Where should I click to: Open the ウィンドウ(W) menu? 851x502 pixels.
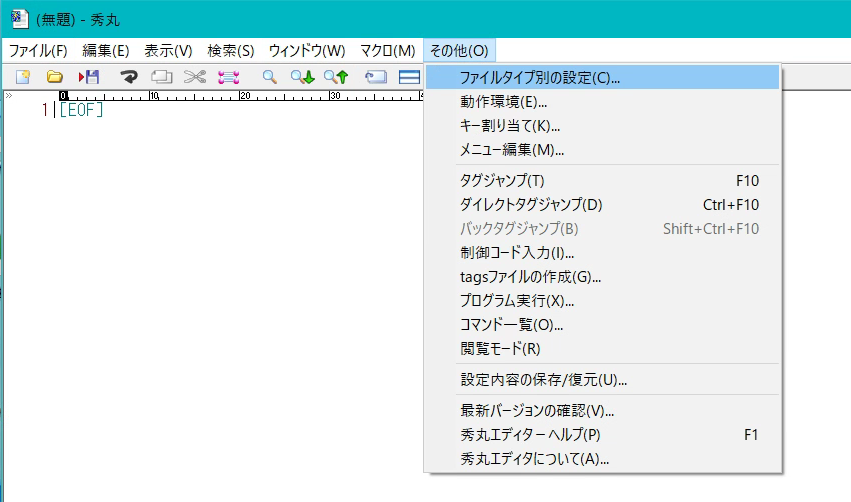pyautogui.click(x=307, y=50)
